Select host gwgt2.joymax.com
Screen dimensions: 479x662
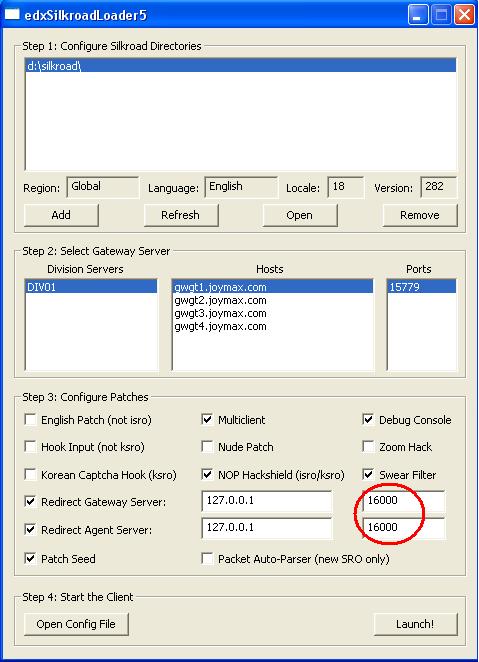273,300
